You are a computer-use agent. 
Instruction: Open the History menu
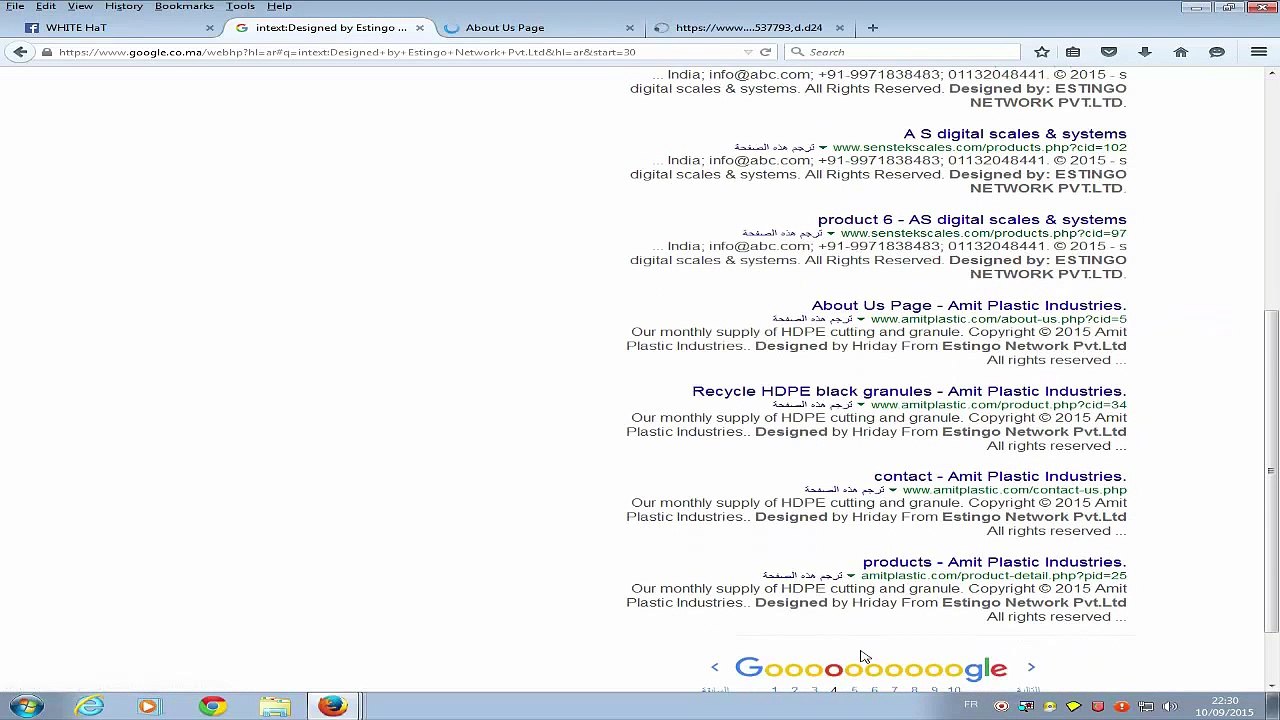pyautogui.click(x=124, y=6)
